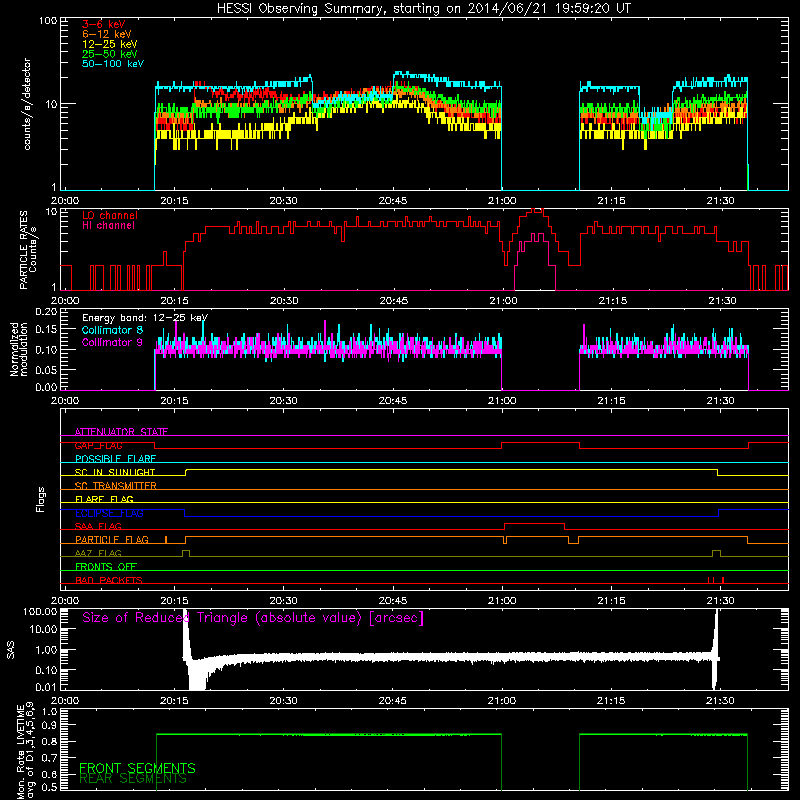The image size is (800, 800).
Task: Click the HI channel particle peak near 21:04
Action: coord(535,261)
